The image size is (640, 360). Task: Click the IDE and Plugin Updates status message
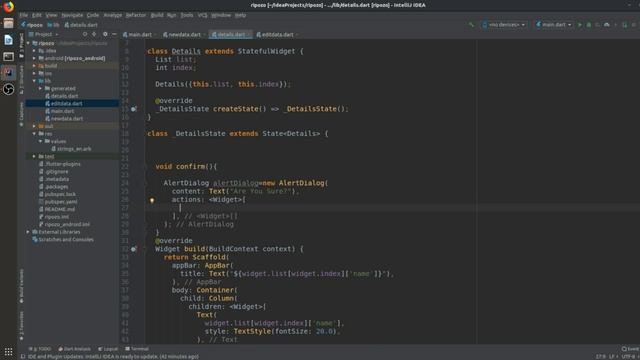(x=113, y=357)
